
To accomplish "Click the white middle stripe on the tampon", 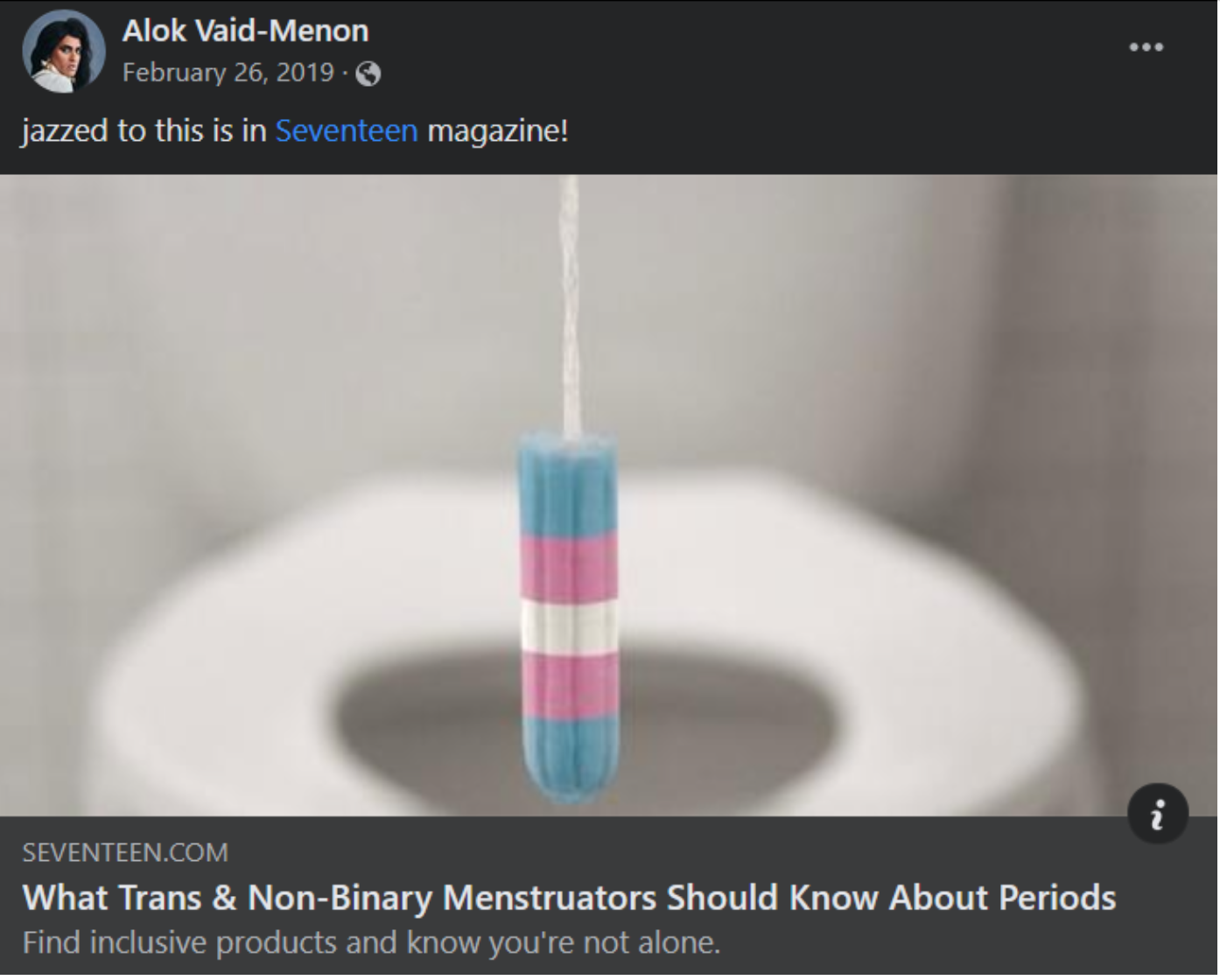I will click(569, 625).
